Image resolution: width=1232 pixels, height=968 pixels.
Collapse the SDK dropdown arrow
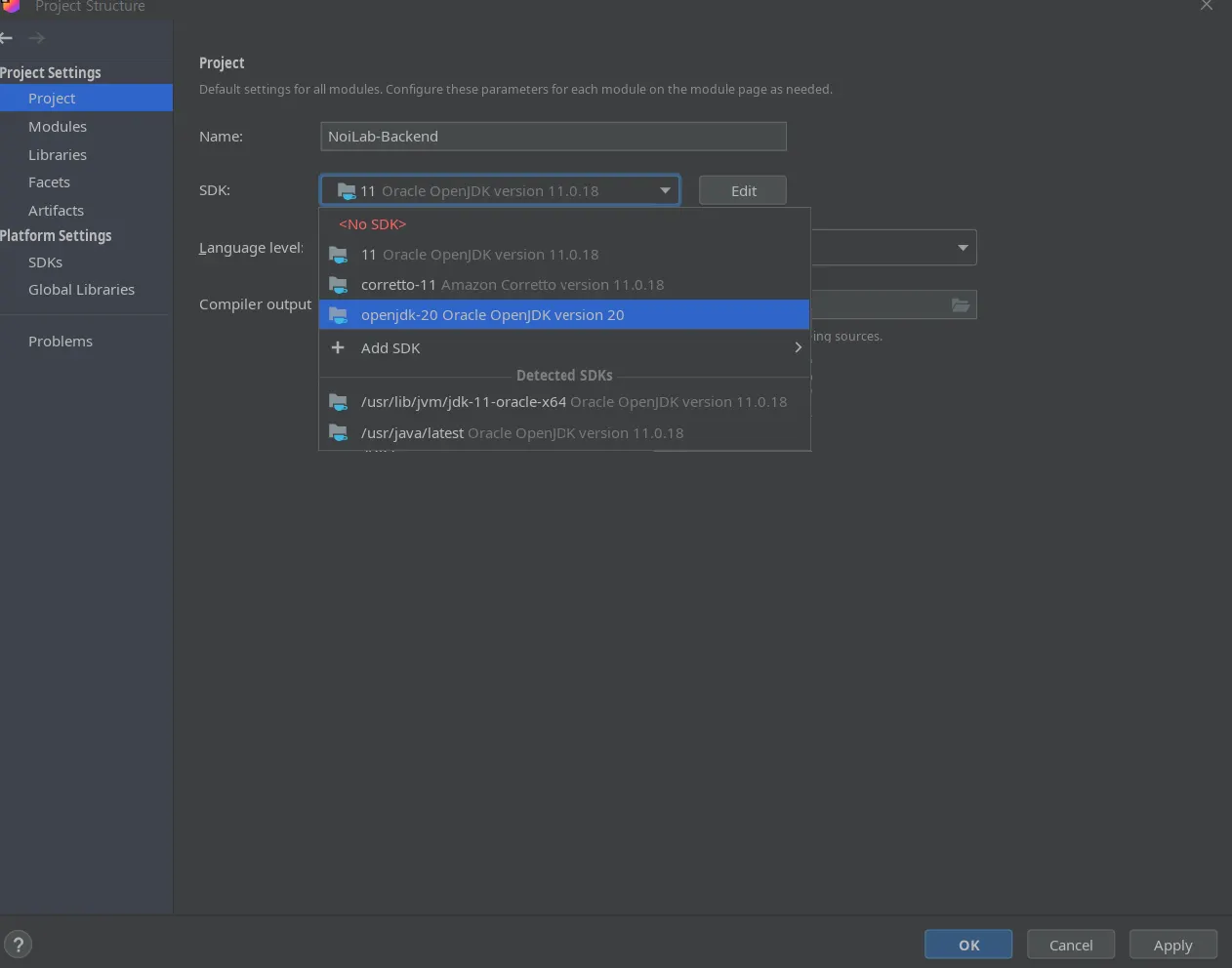pyautogui.click(x=665, y=190)
